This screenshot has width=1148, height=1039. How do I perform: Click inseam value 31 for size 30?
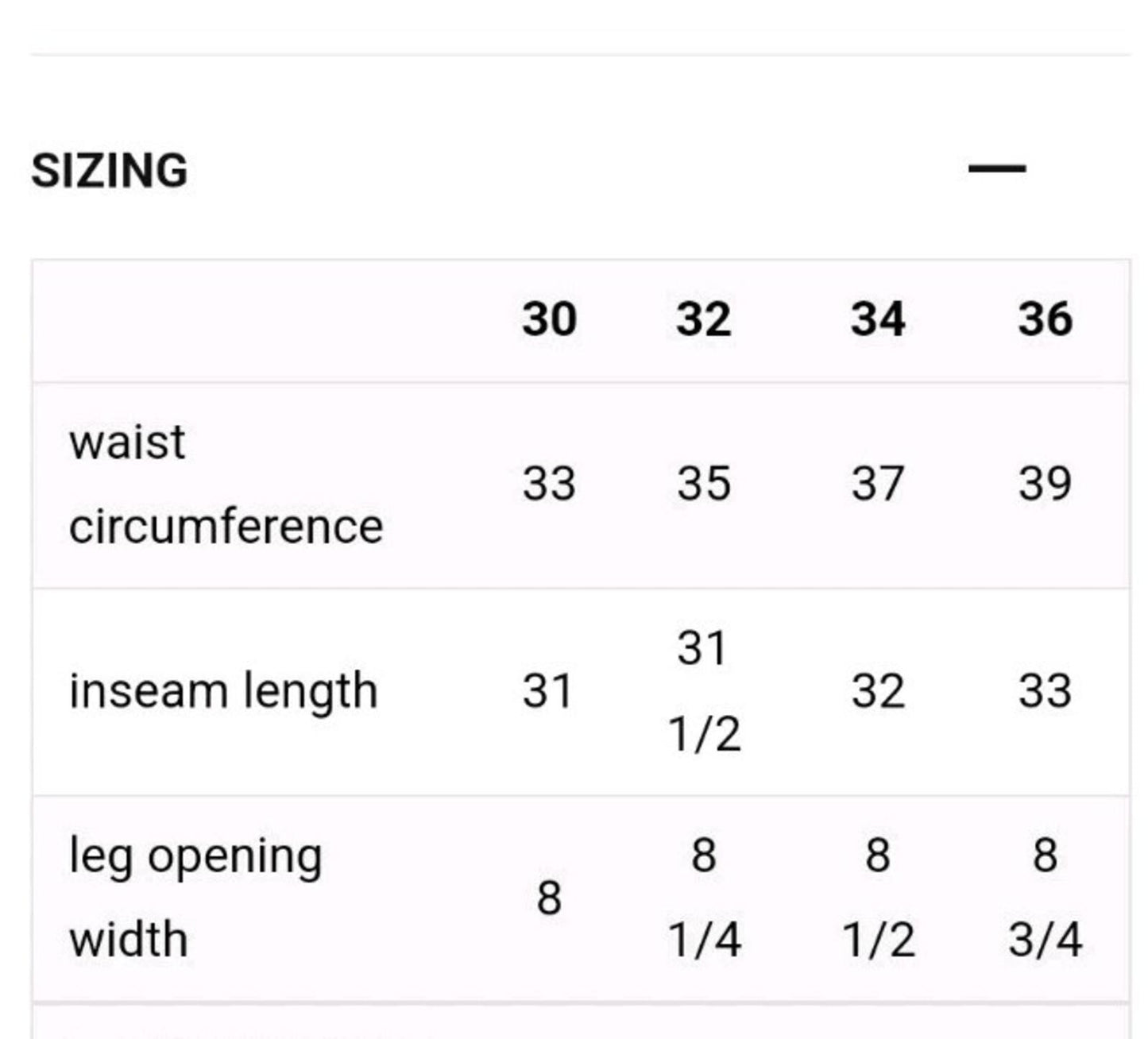coord(547,691)
